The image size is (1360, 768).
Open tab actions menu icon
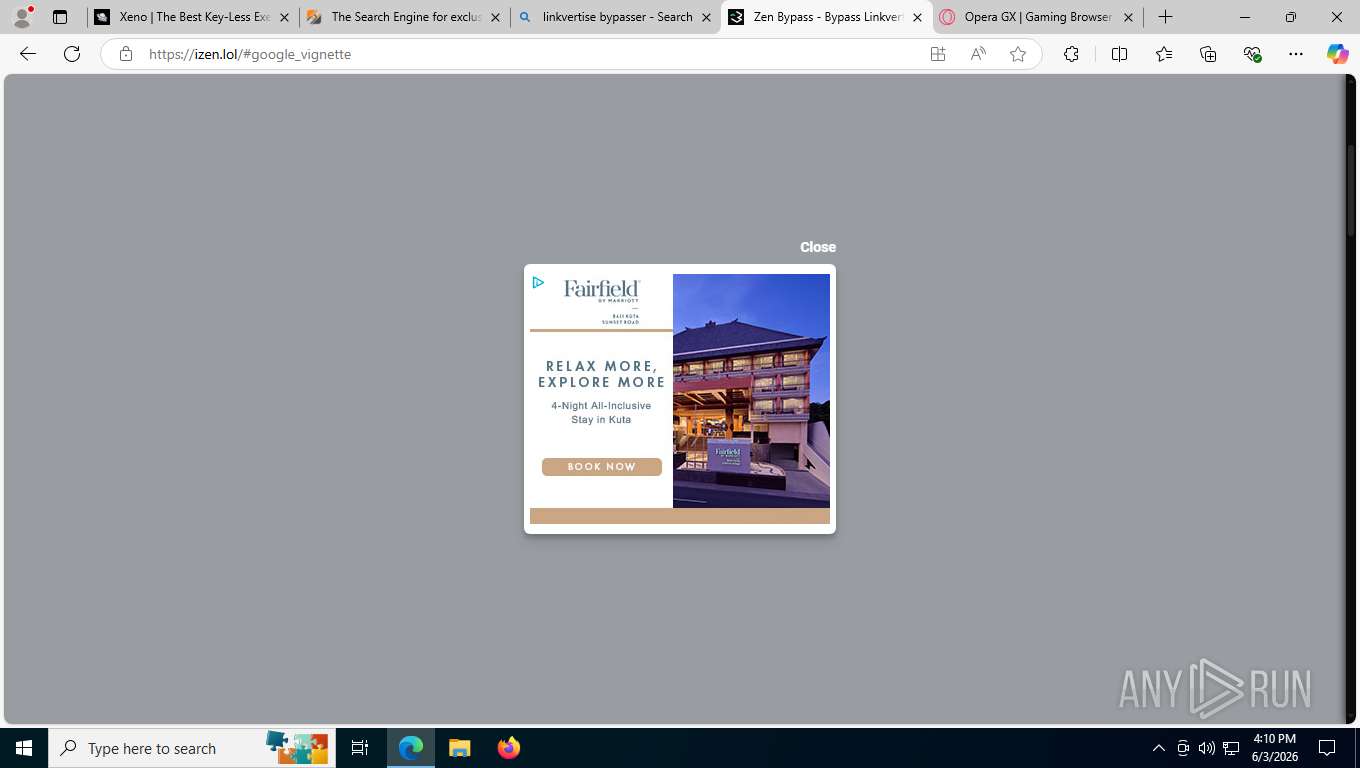click(x=60, y=17)
